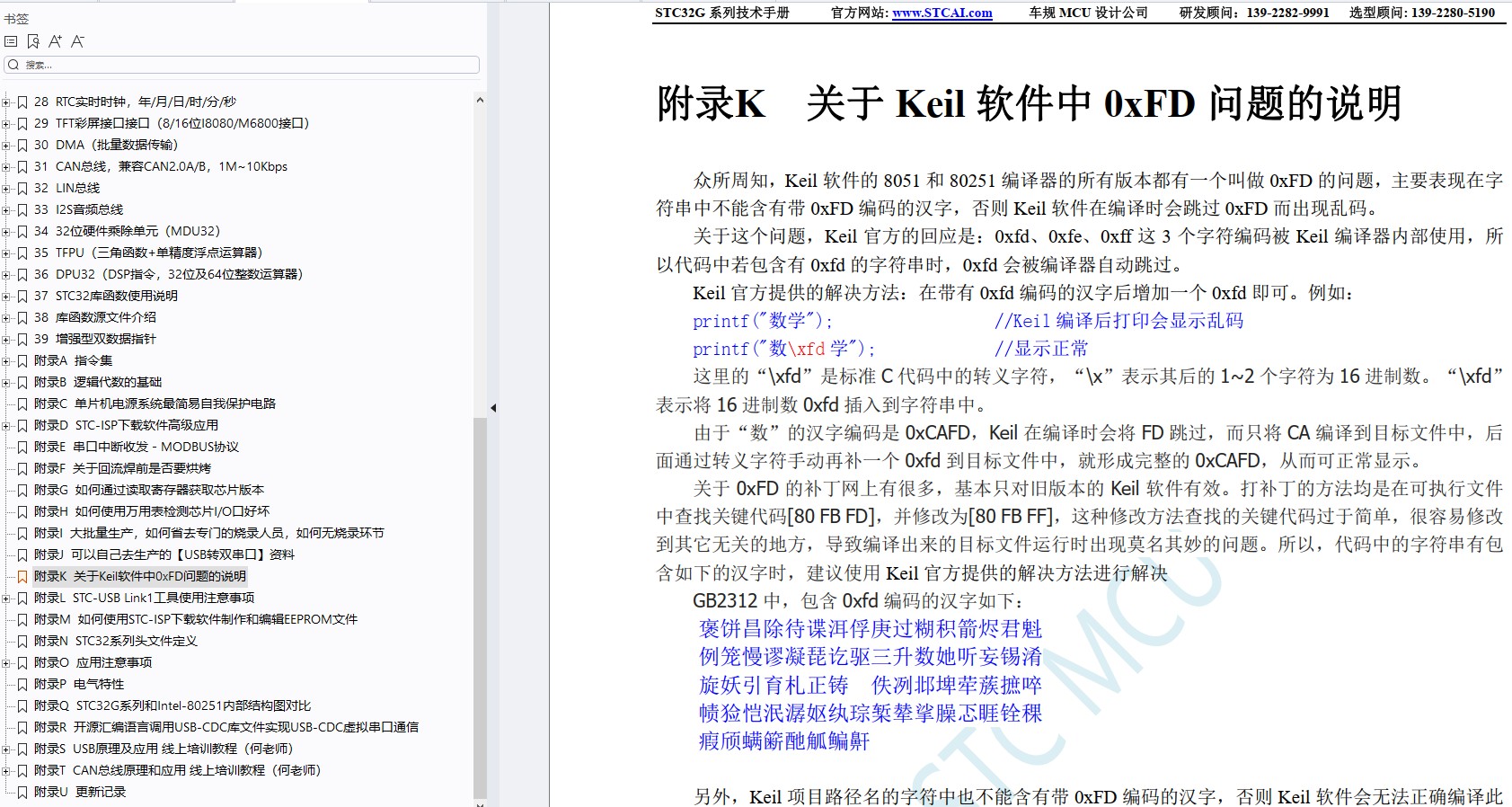Click the bookmark search input field
Image resolution: width=1512 pixels, height=807 pixels.
pyautogui.click(x=242, y=65)
